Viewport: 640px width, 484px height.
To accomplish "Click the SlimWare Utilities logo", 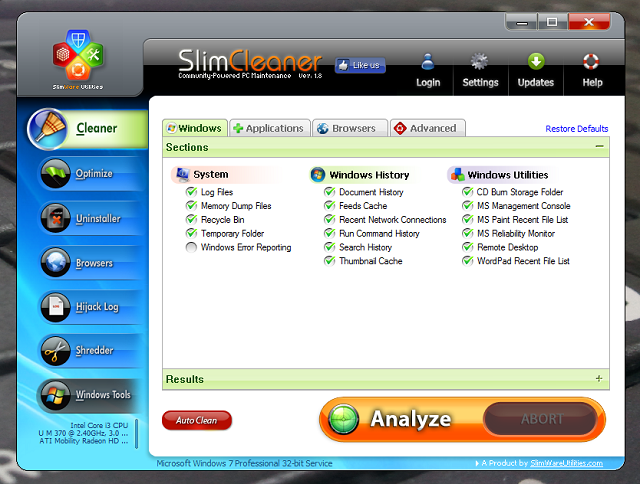I will pos(78,59).
